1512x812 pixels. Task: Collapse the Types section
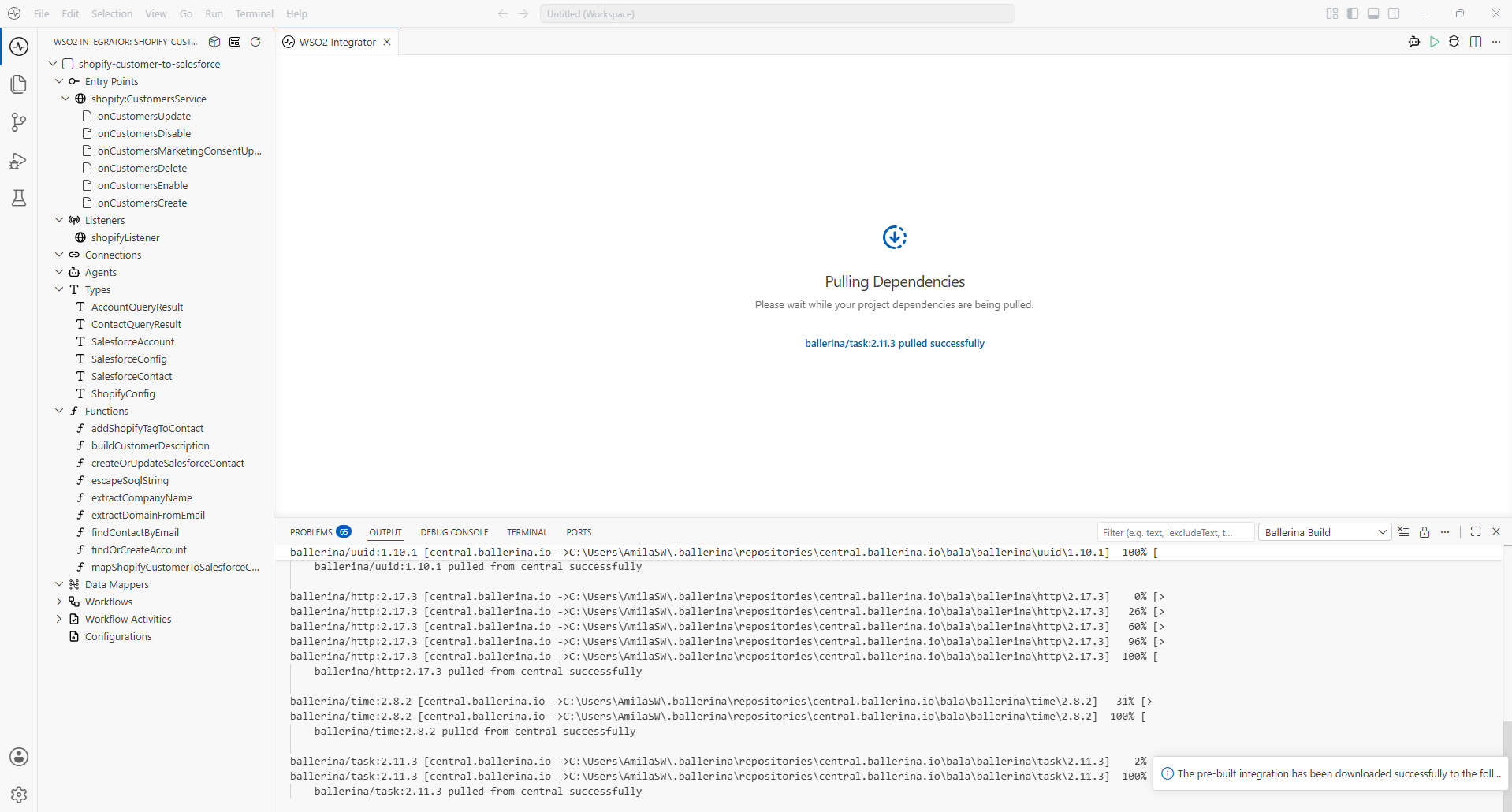pyautogui.click(x=59, y=289)
